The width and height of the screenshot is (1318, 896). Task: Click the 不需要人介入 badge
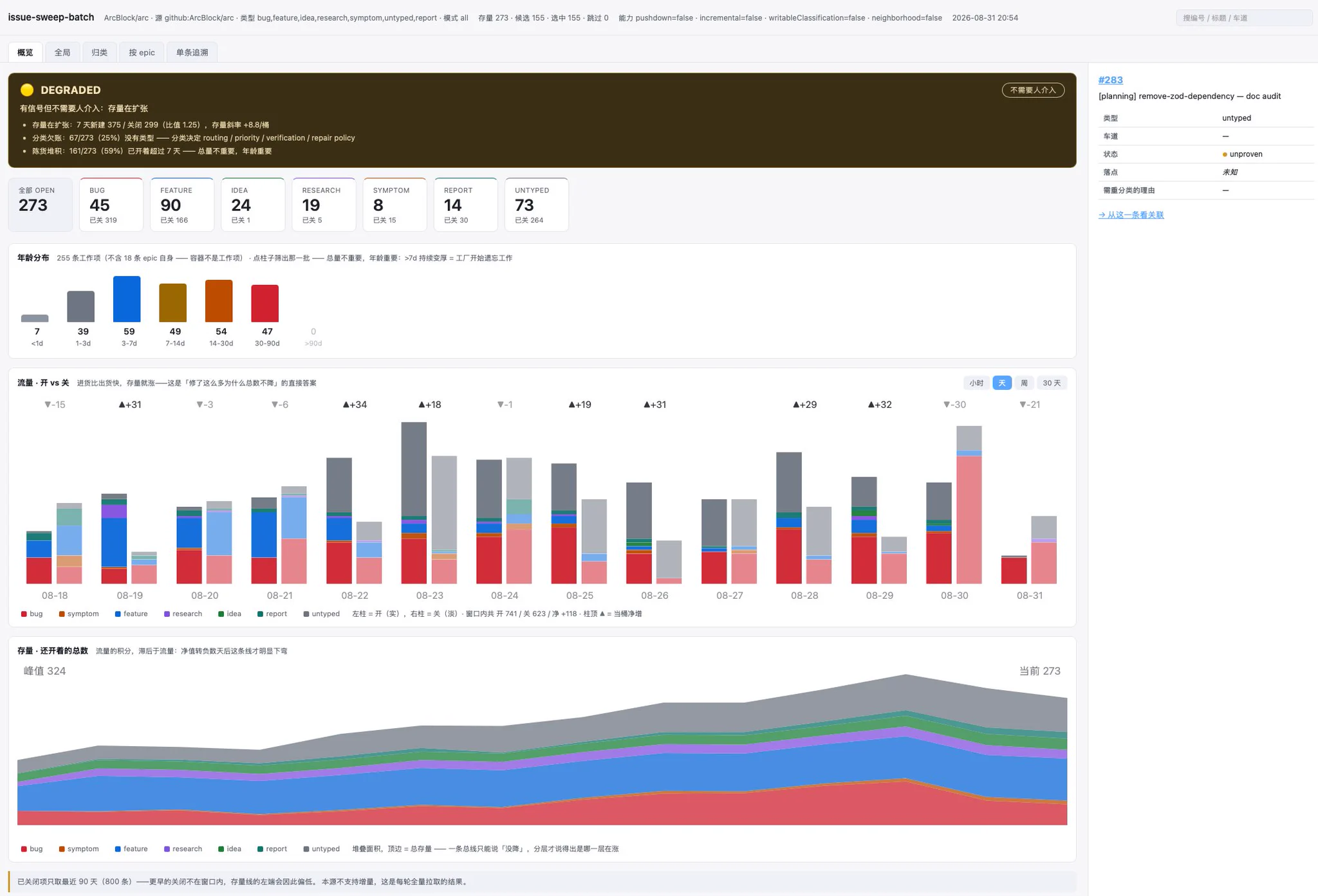(1033, 90)
